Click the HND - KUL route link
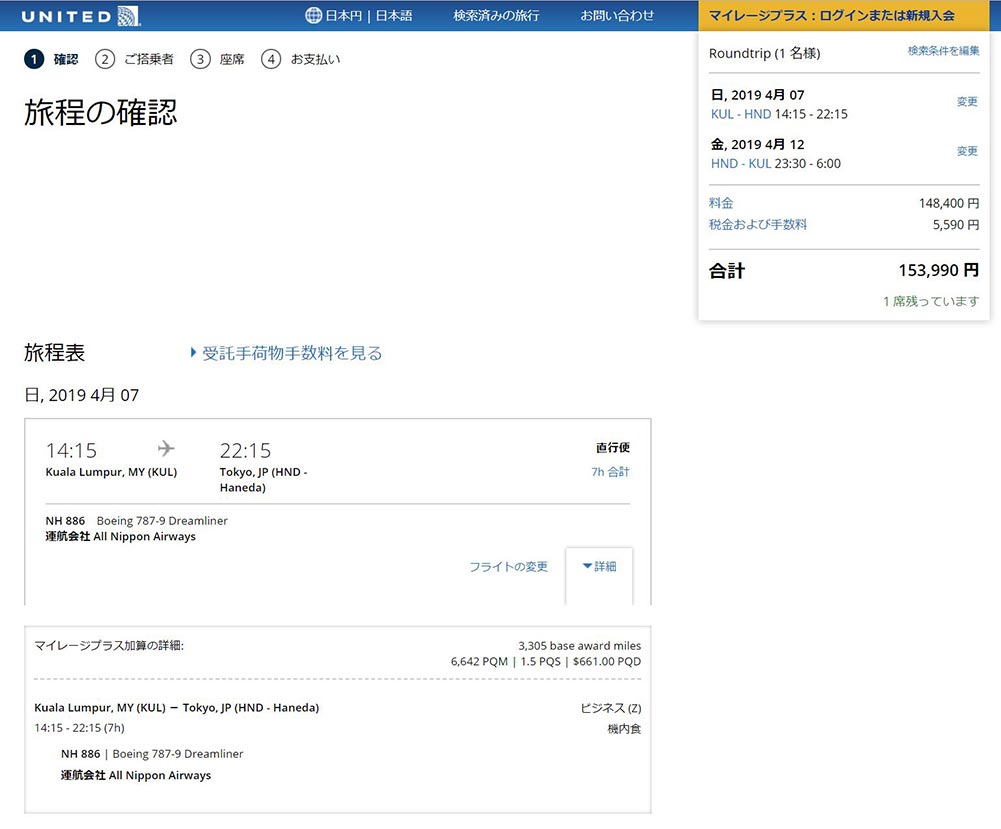 pos(741,163)
